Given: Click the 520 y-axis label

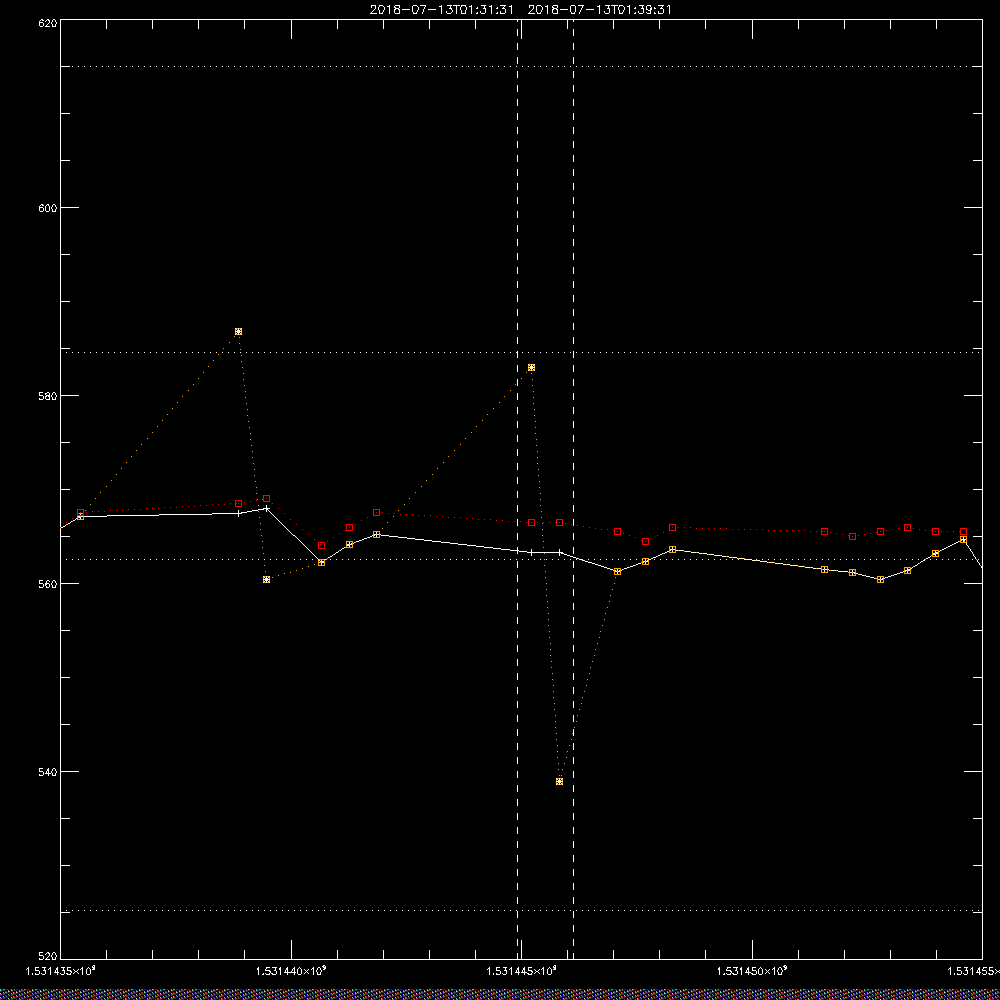Looking at the screenshot, I should point(48,957).
